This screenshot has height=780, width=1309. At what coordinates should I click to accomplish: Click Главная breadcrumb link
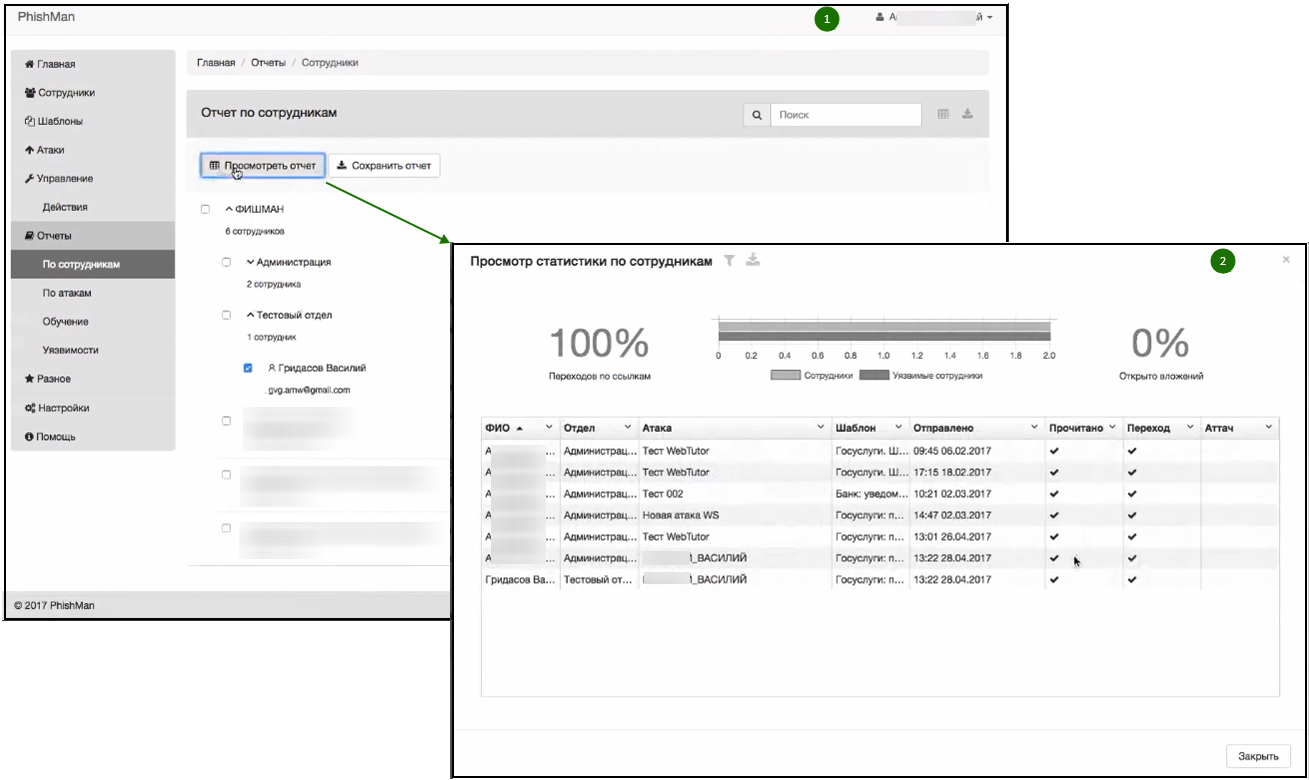[x=216, y=63]
